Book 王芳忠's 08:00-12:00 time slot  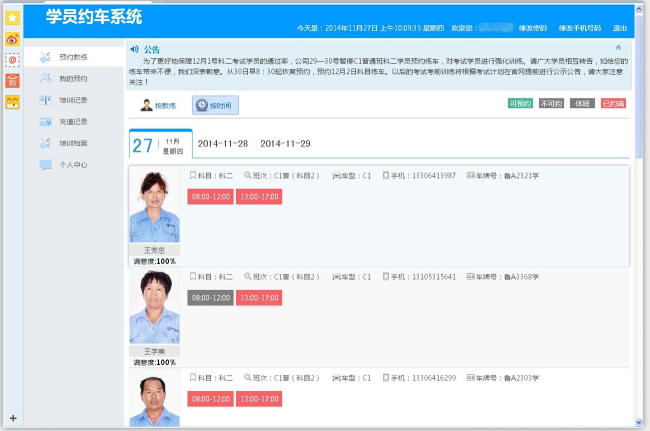pos(210,197)
